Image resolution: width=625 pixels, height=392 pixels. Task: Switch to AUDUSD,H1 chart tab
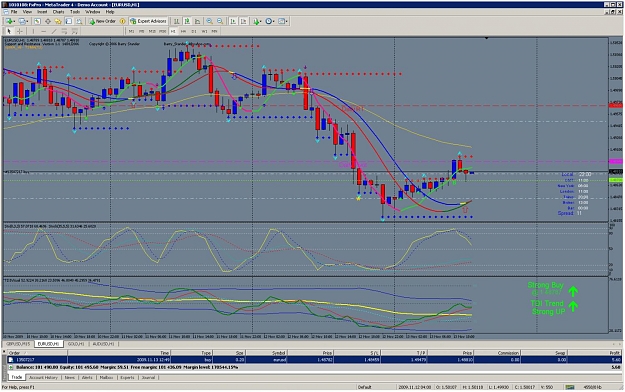(103, 344)
